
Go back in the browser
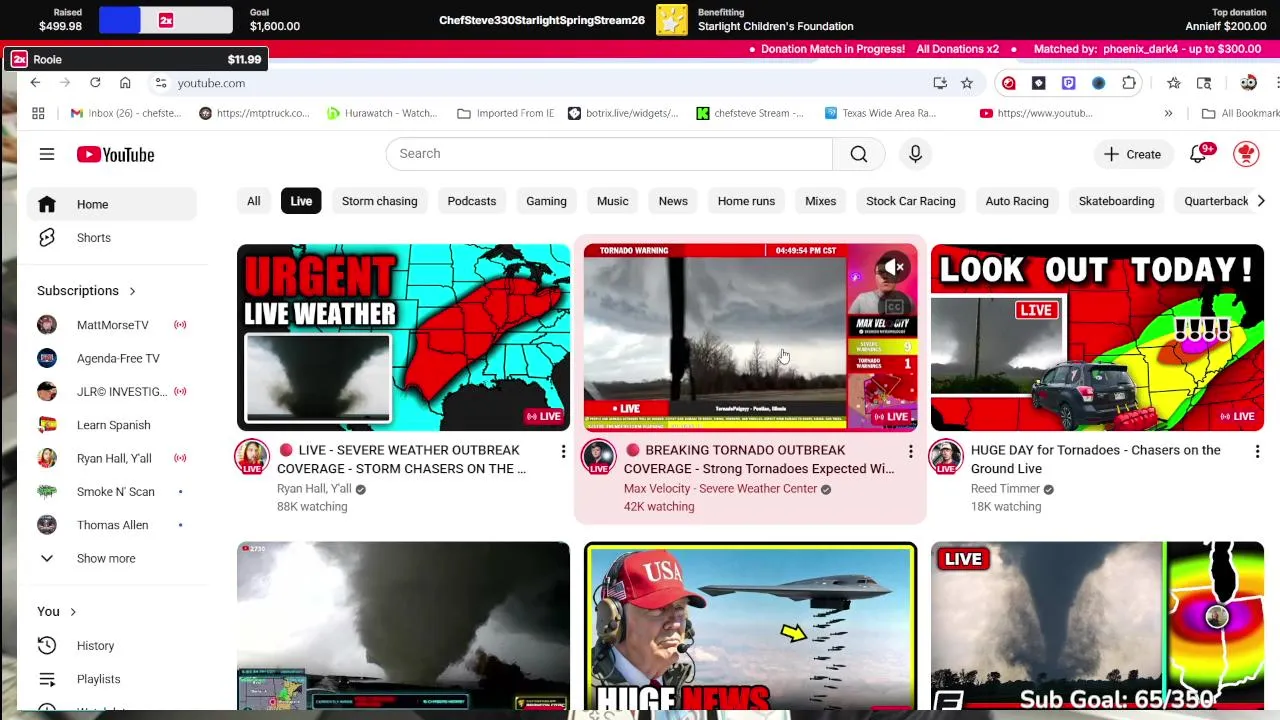(35, 83)
